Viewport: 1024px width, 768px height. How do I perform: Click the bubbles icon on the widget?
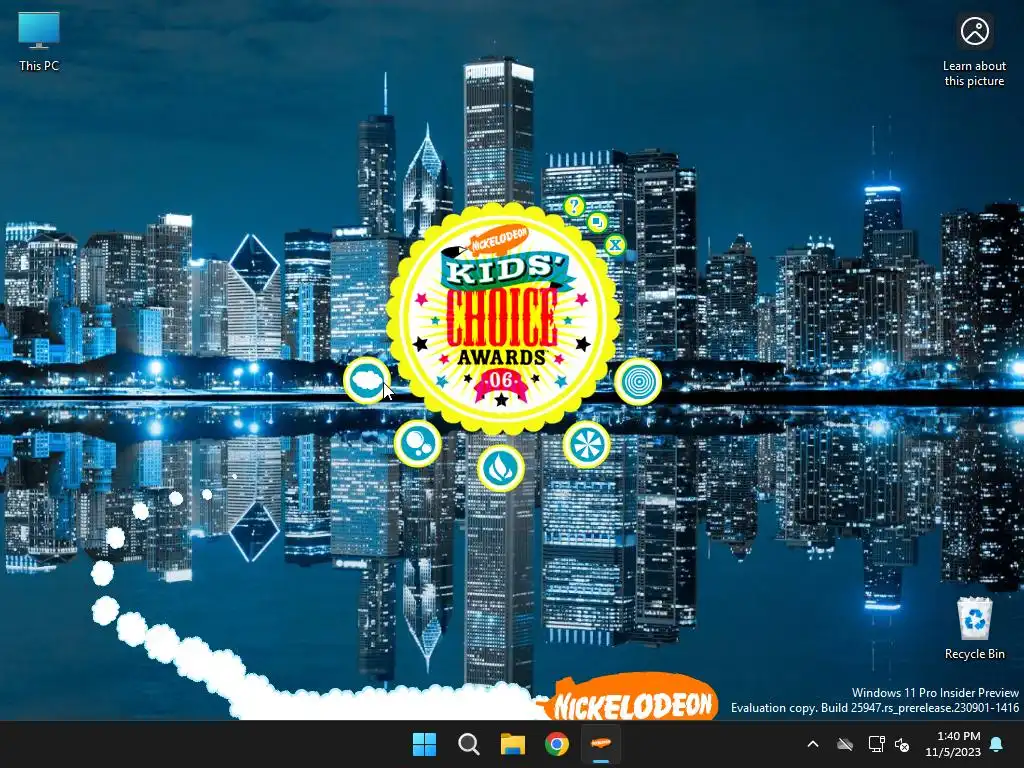[x=418, y=443]
